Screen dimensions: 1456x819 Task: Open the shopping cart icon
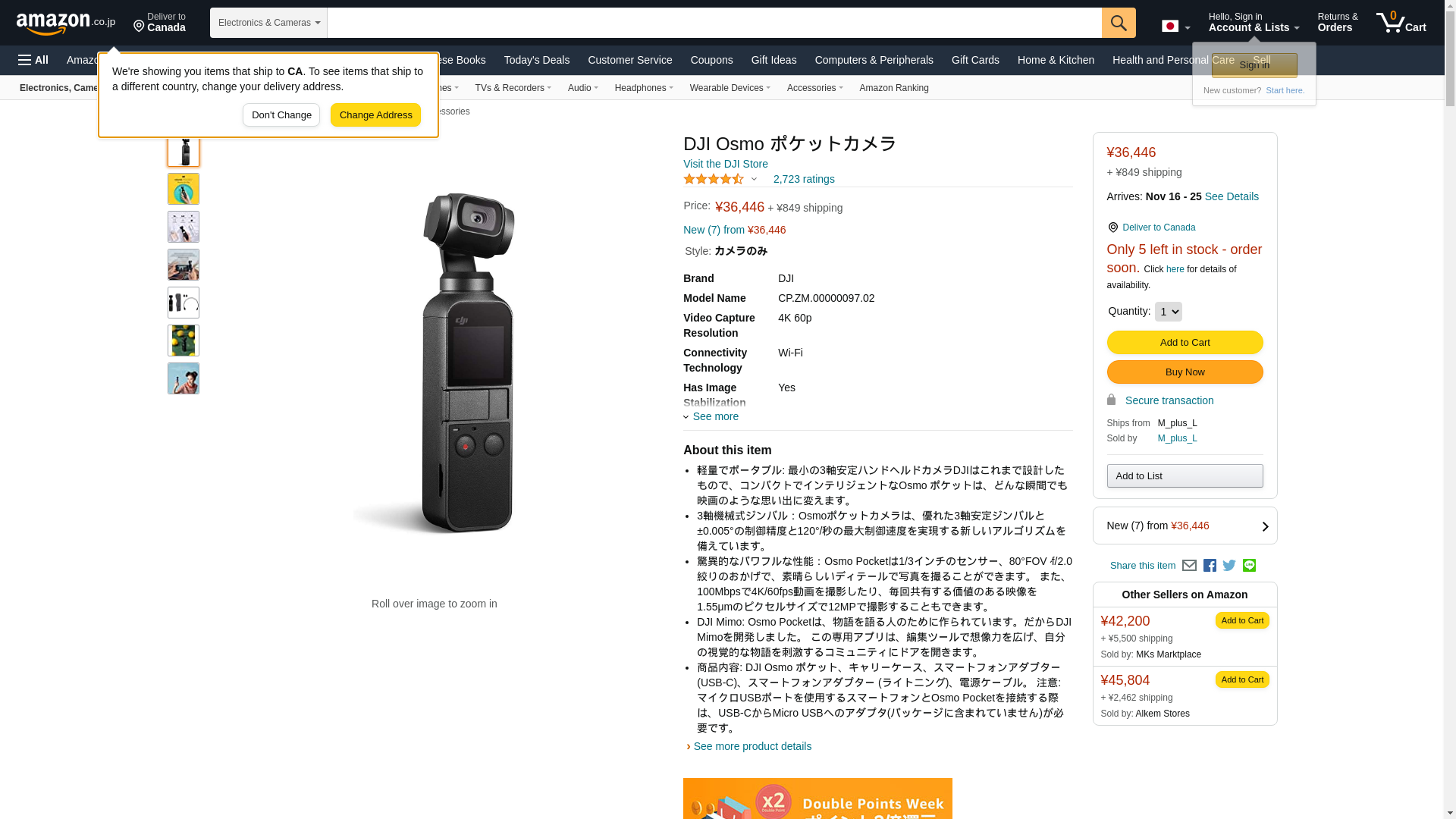coord(1401,23)
